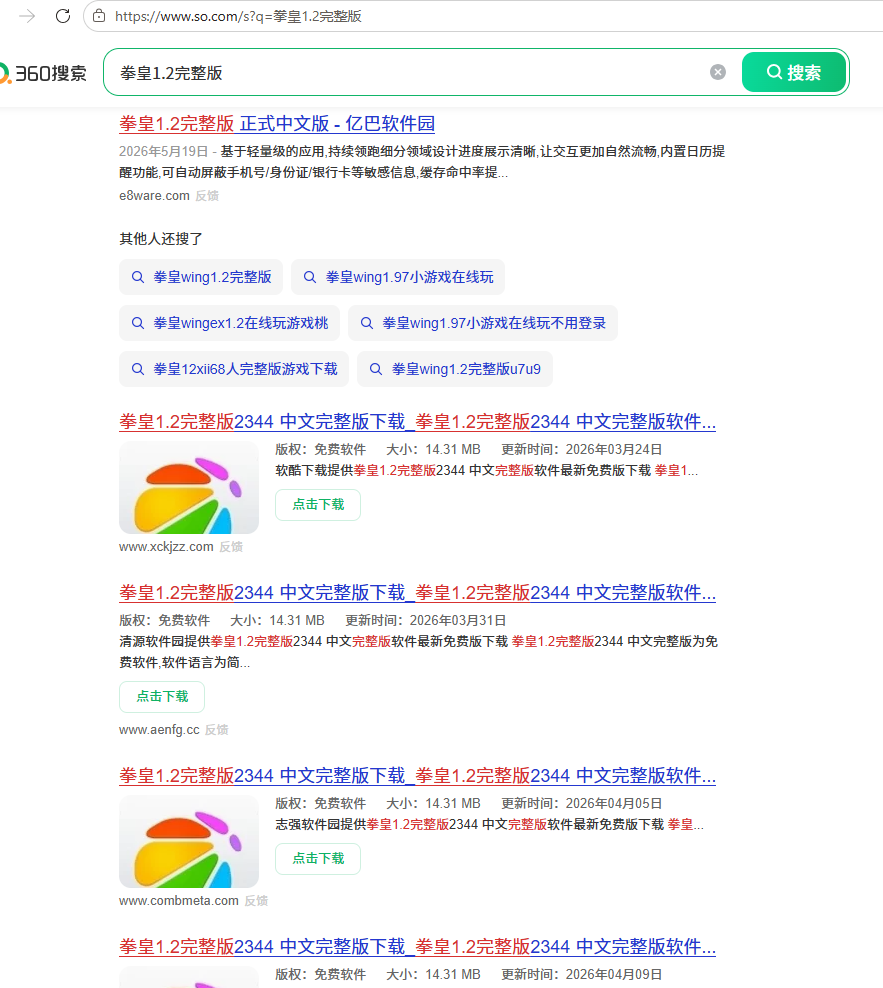883x988 pixels.
Task: Select related search 拳皇wingex1.2在线玩游戏桃
Action: pos(229,323)
